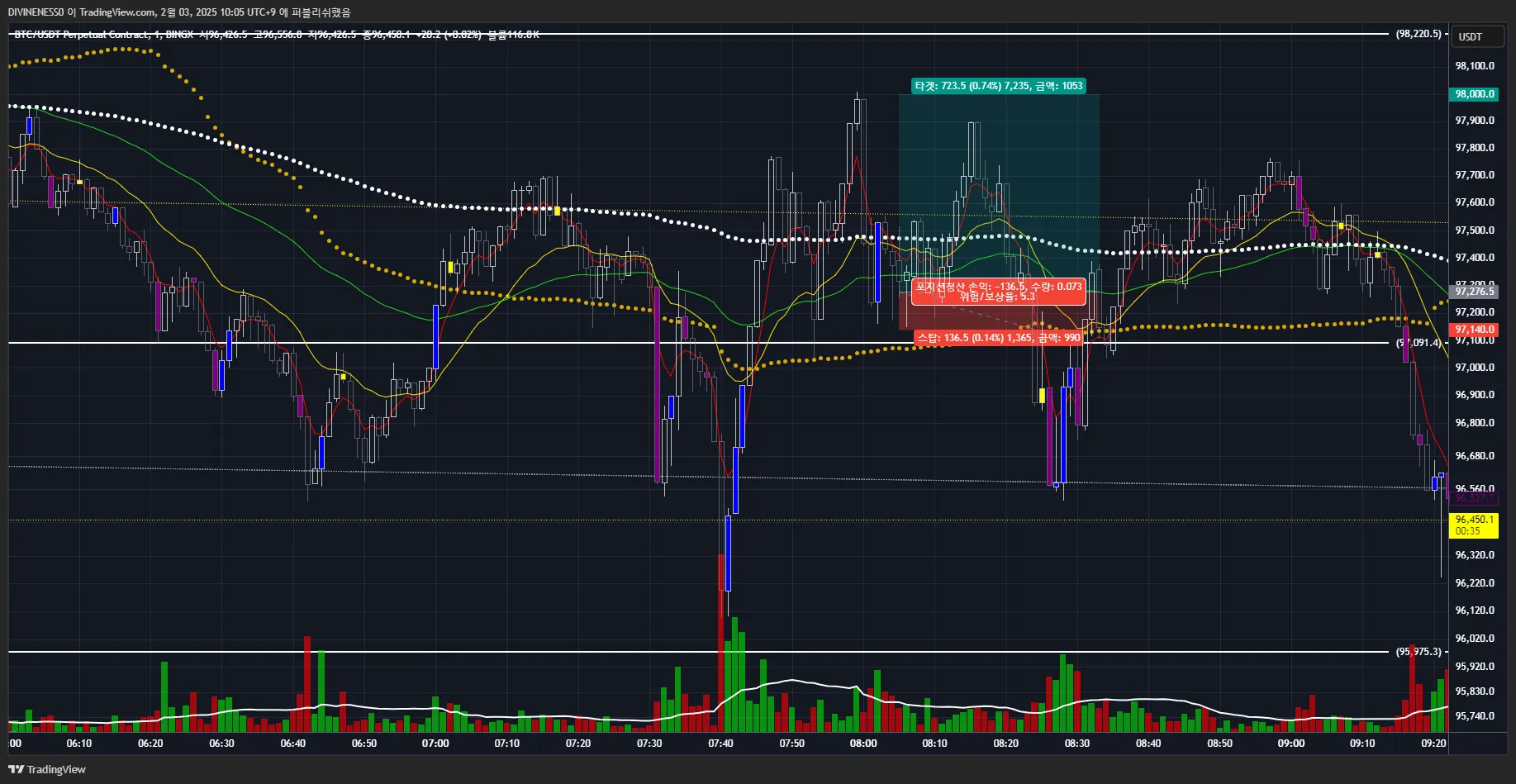Click the 97,700.0 price scale value
This screenshot has width=1516, height=784.
1475,175
